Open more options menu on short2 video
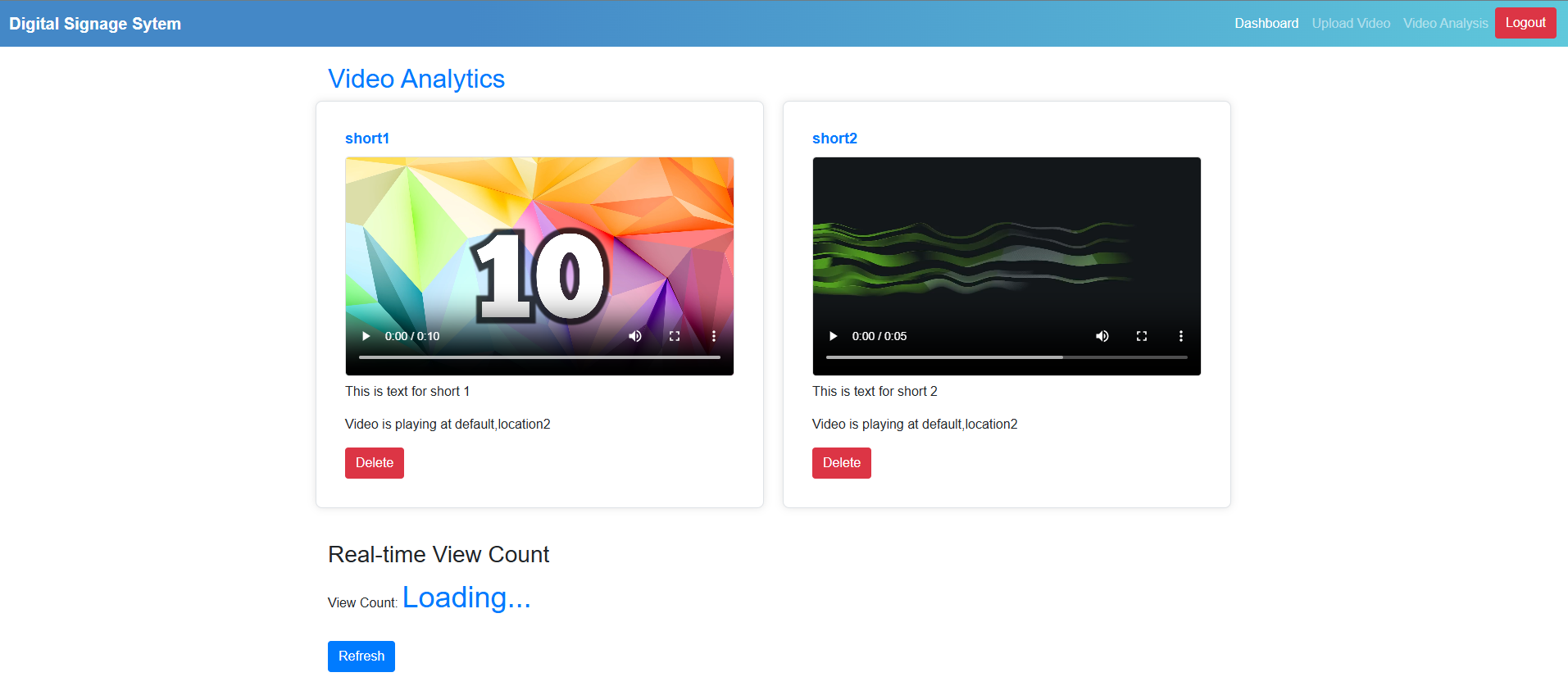This screenshot has height=677, width=1568. click(x=1181, y=336)
